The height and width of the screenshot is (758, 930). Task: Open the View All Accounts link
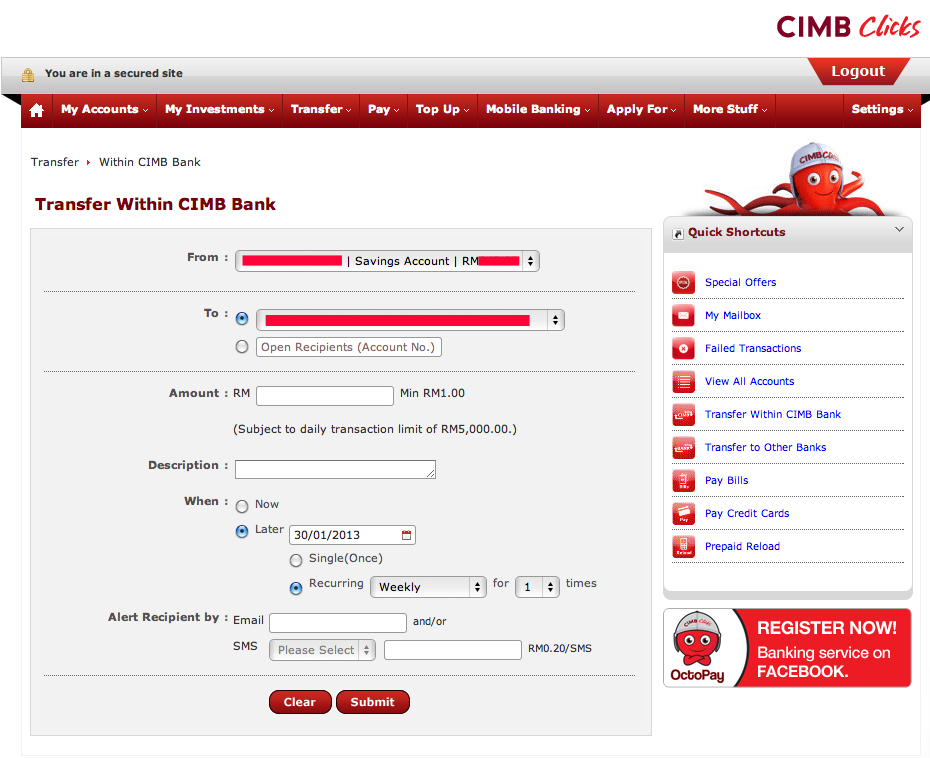coord(749,382)
